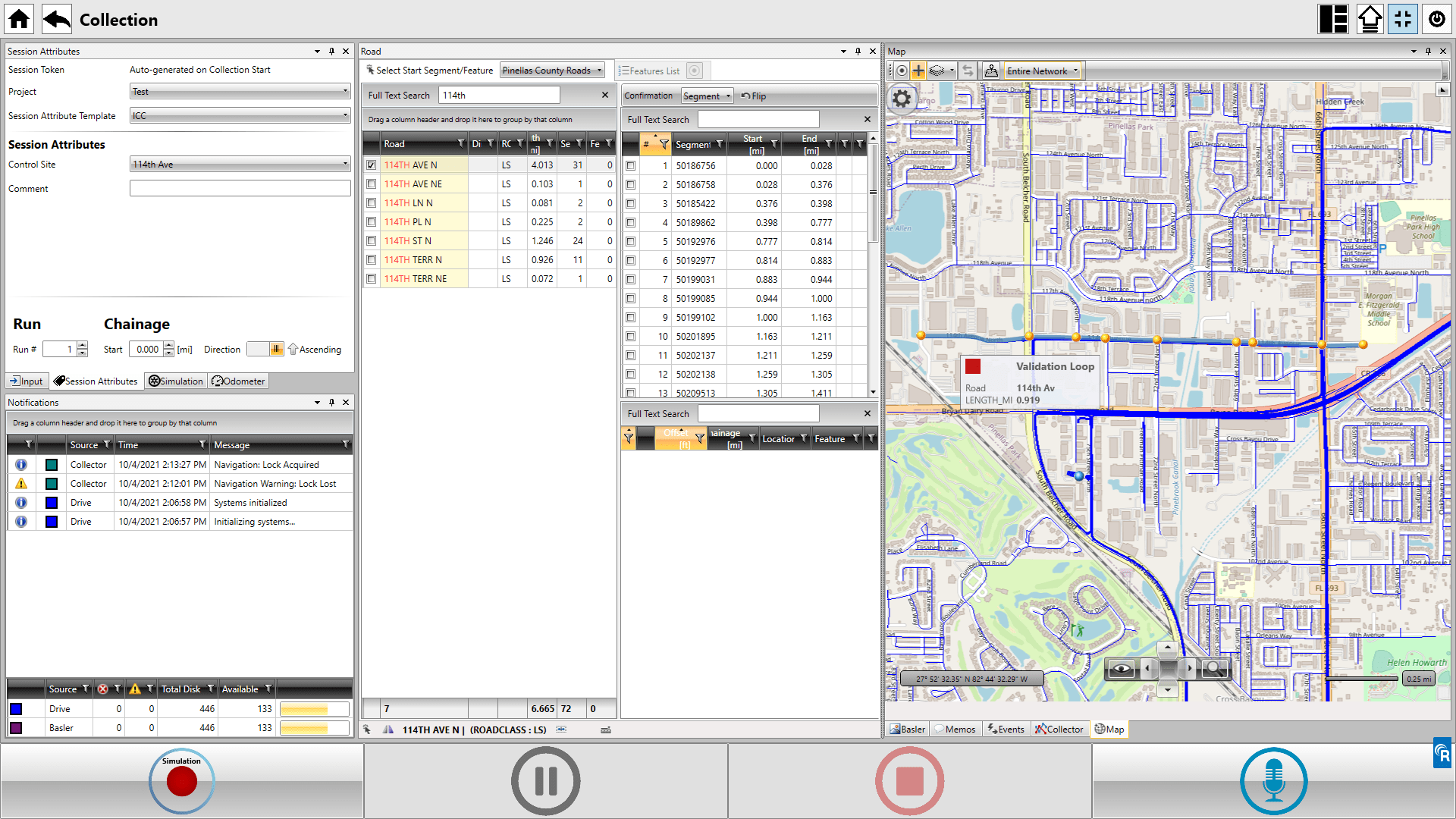Toggle the Direction Ascending switch
The height and width of the screenshot is (819, 1456).
coord(266,349)
